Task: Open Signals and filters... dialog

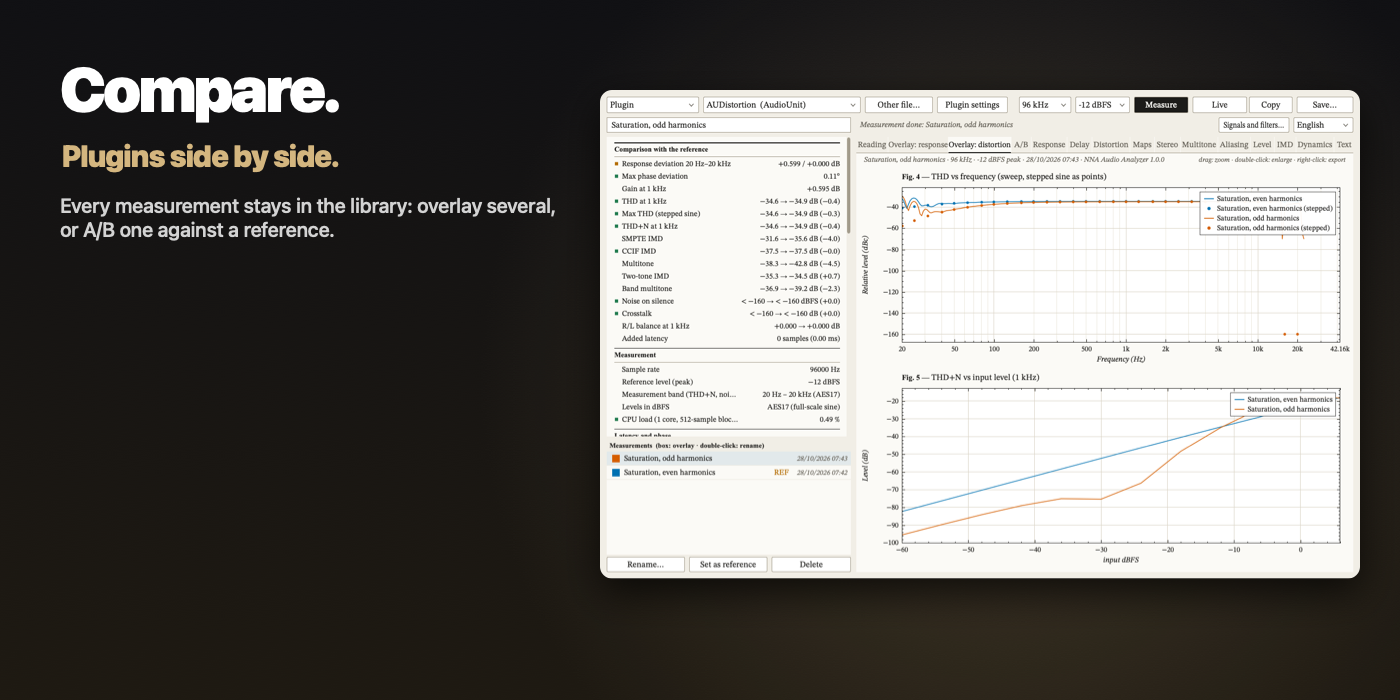Action: point(1254,125)
